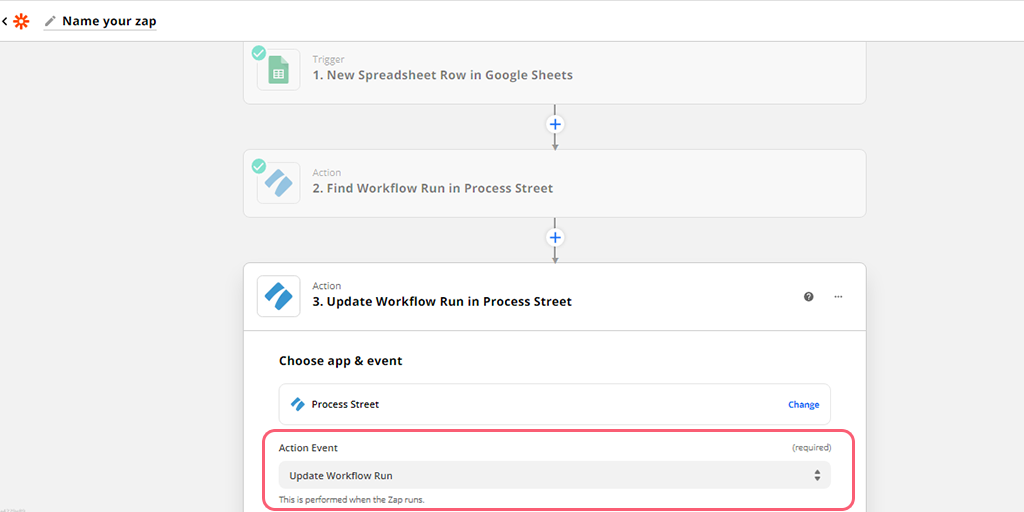Viewport: 1024px width, 512px height.
Task: Click the green checkmark on step 2
Action: (x=259, y=166)
